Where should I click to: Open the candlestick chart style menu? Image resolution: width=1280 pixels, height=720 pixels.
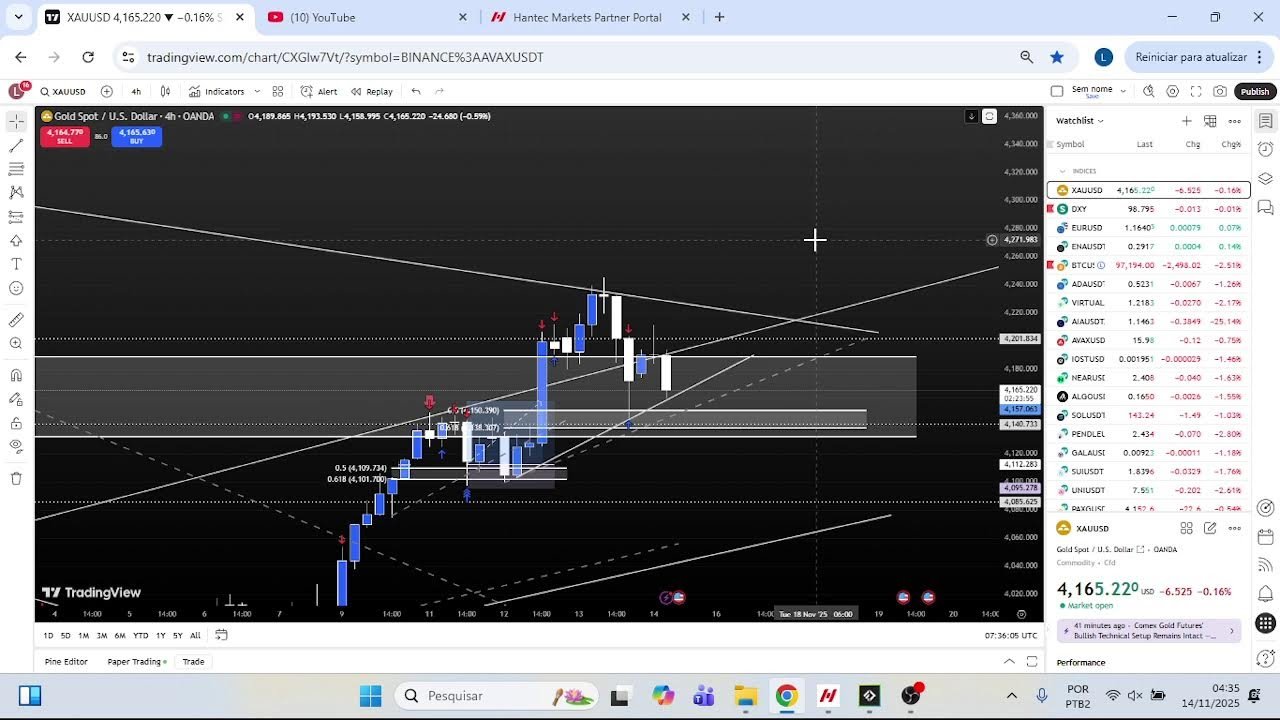(166, 91)
